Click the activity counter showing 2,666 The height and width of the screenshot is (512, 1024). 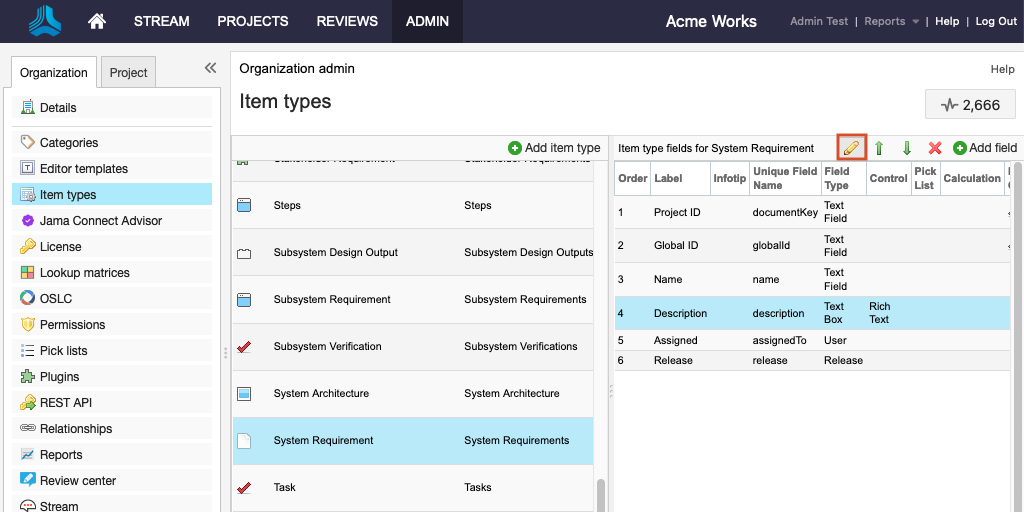(x=970, y=105)
